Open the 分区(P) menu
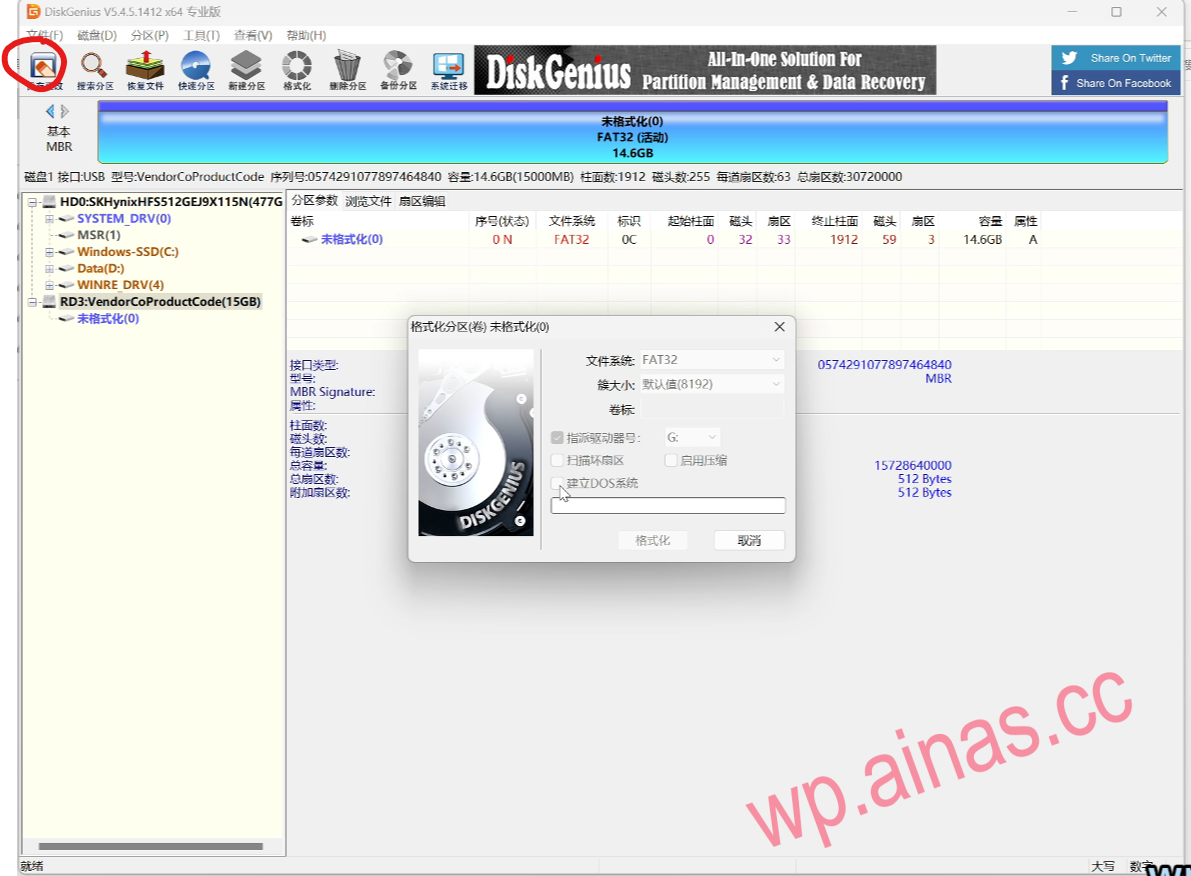The height and width of the screenshot is (876, 1191). 149,36
